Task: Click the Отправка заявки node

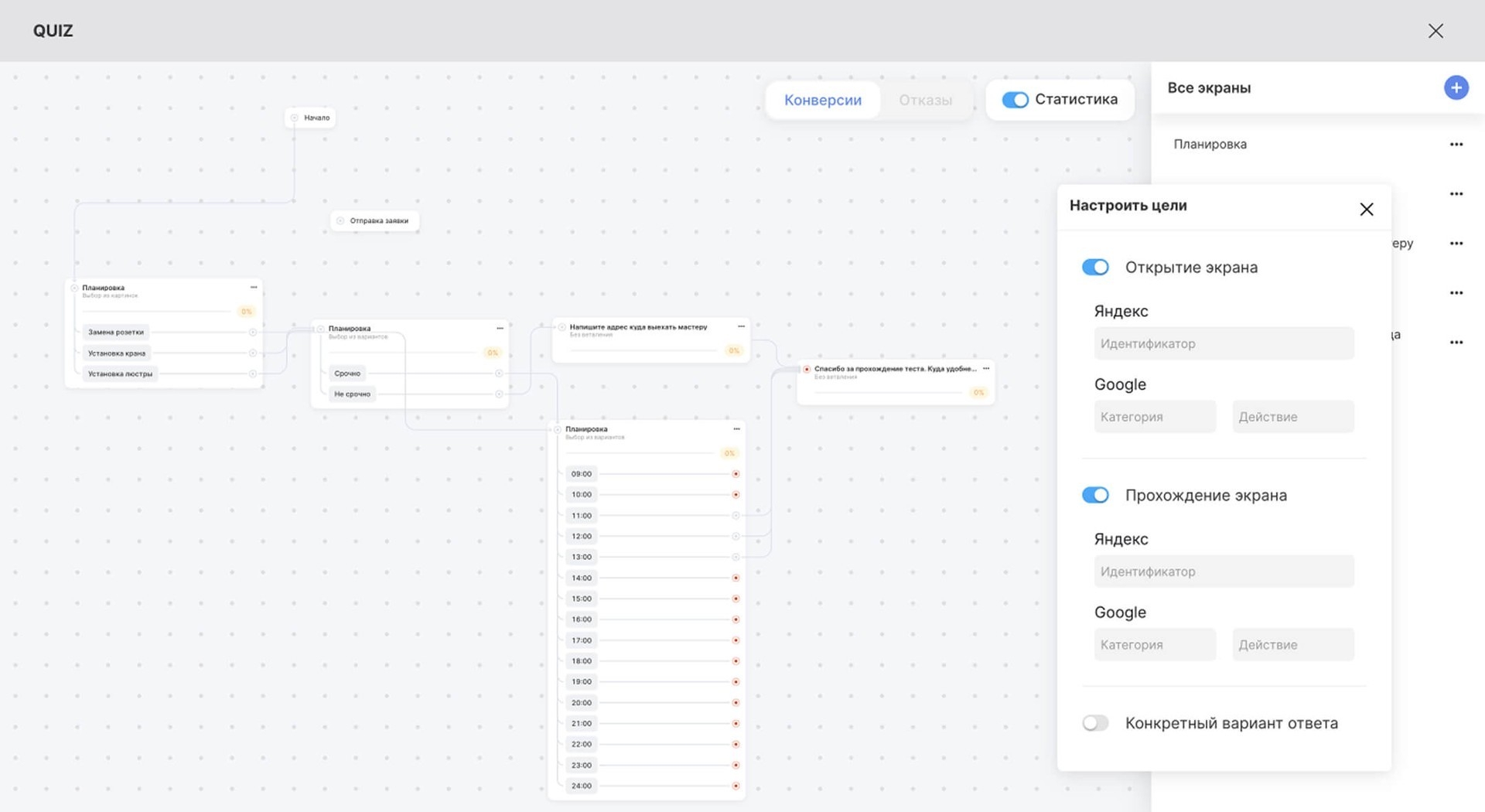Action: point(376,221)
